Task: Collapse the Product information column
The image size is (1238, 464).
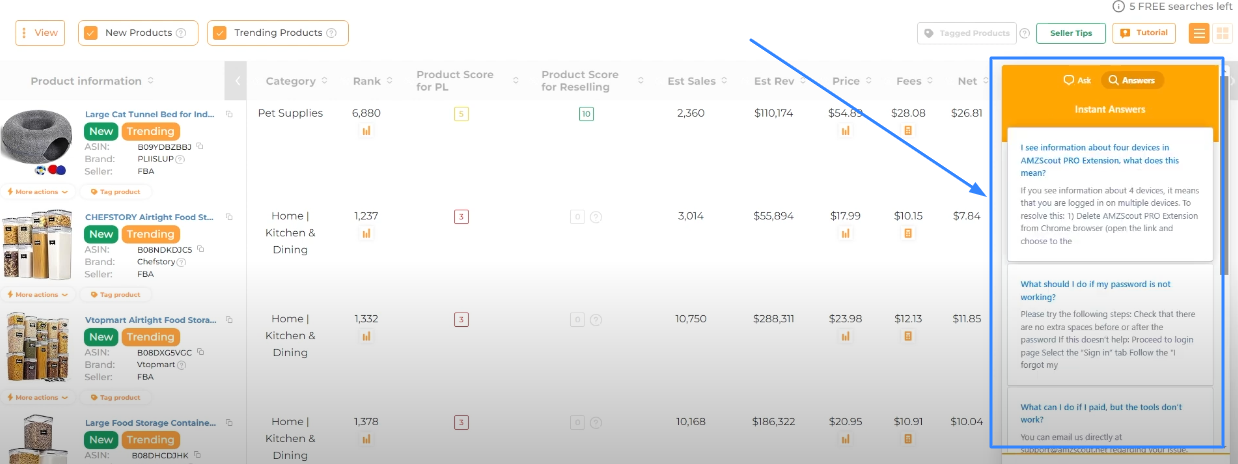Action: pos(236,81)
